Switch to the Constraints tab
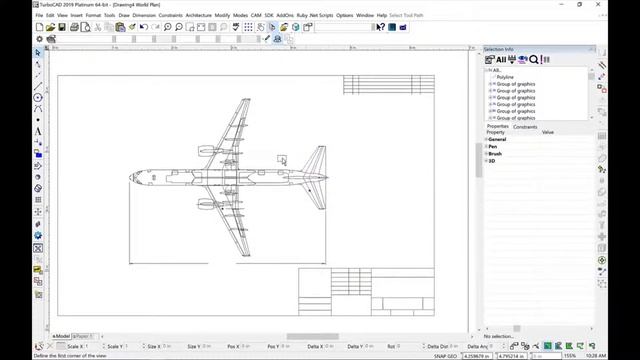Screen dimensions: 640x360 click(x=525, y=127)
